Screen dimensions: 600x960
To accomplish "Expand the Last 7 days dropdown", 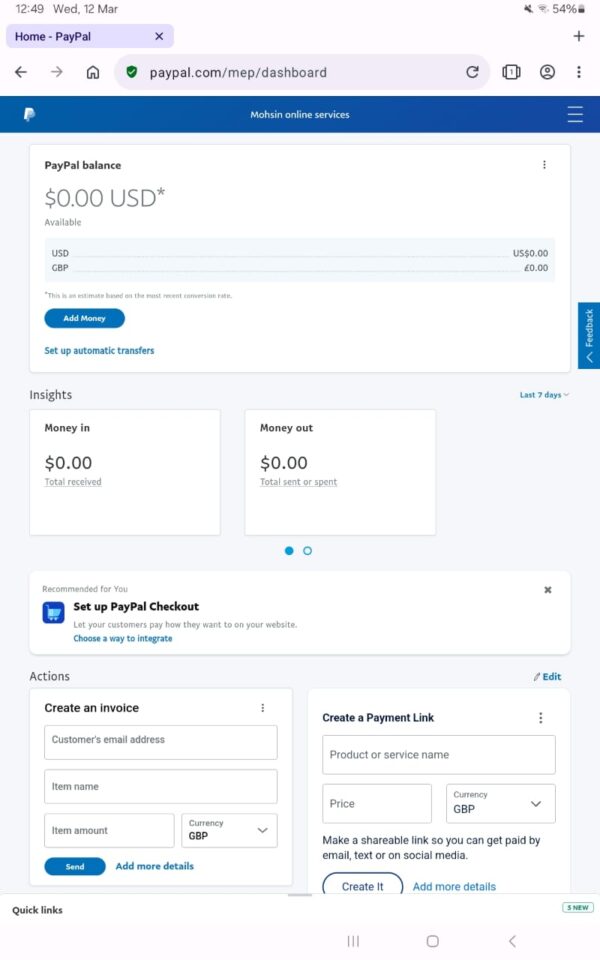I will [x=544, y=395].
